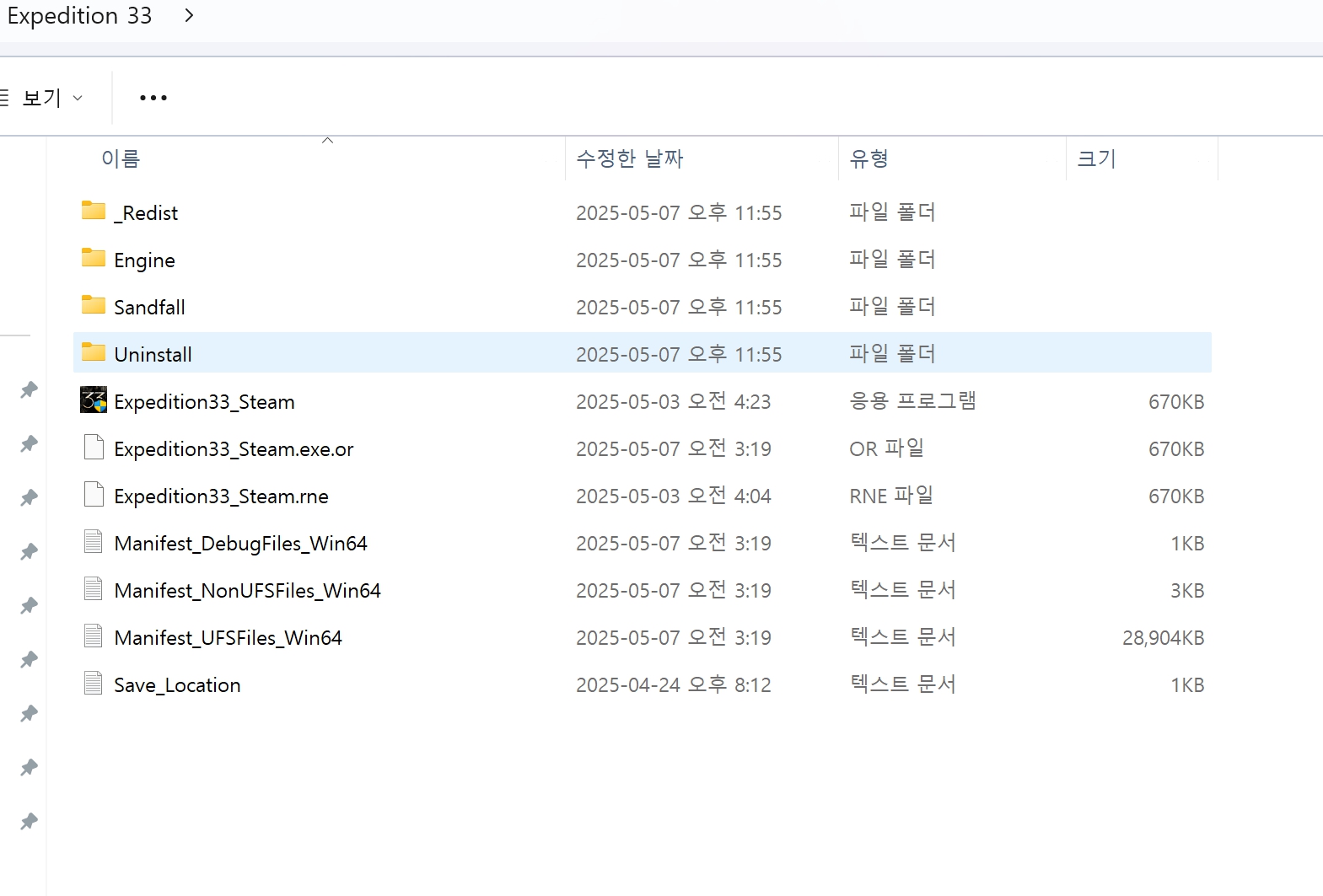Image resolution: width=1323 pixels, height=896 pixels.
Task: Select the Engine folder name
Action: (x=144, y=260)
